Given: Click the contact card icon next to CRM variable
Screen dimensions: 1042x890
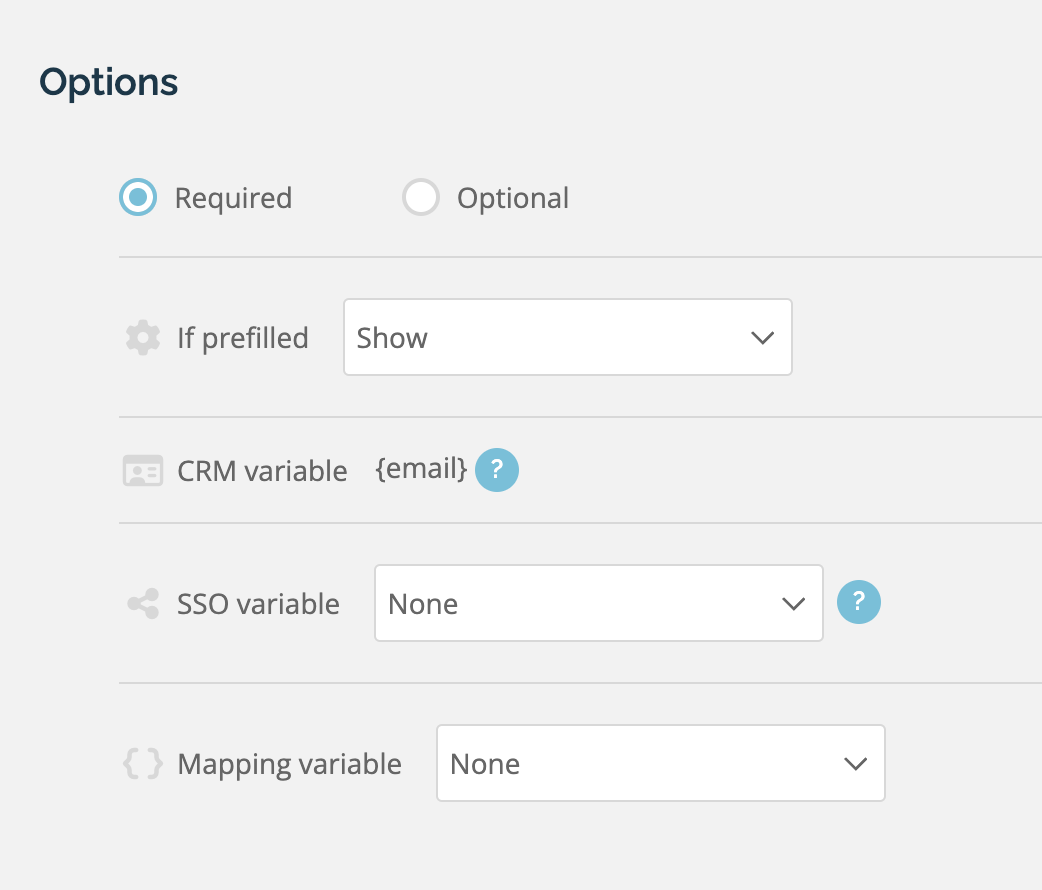Looking at the screenshot, I should tap(142, 470).
